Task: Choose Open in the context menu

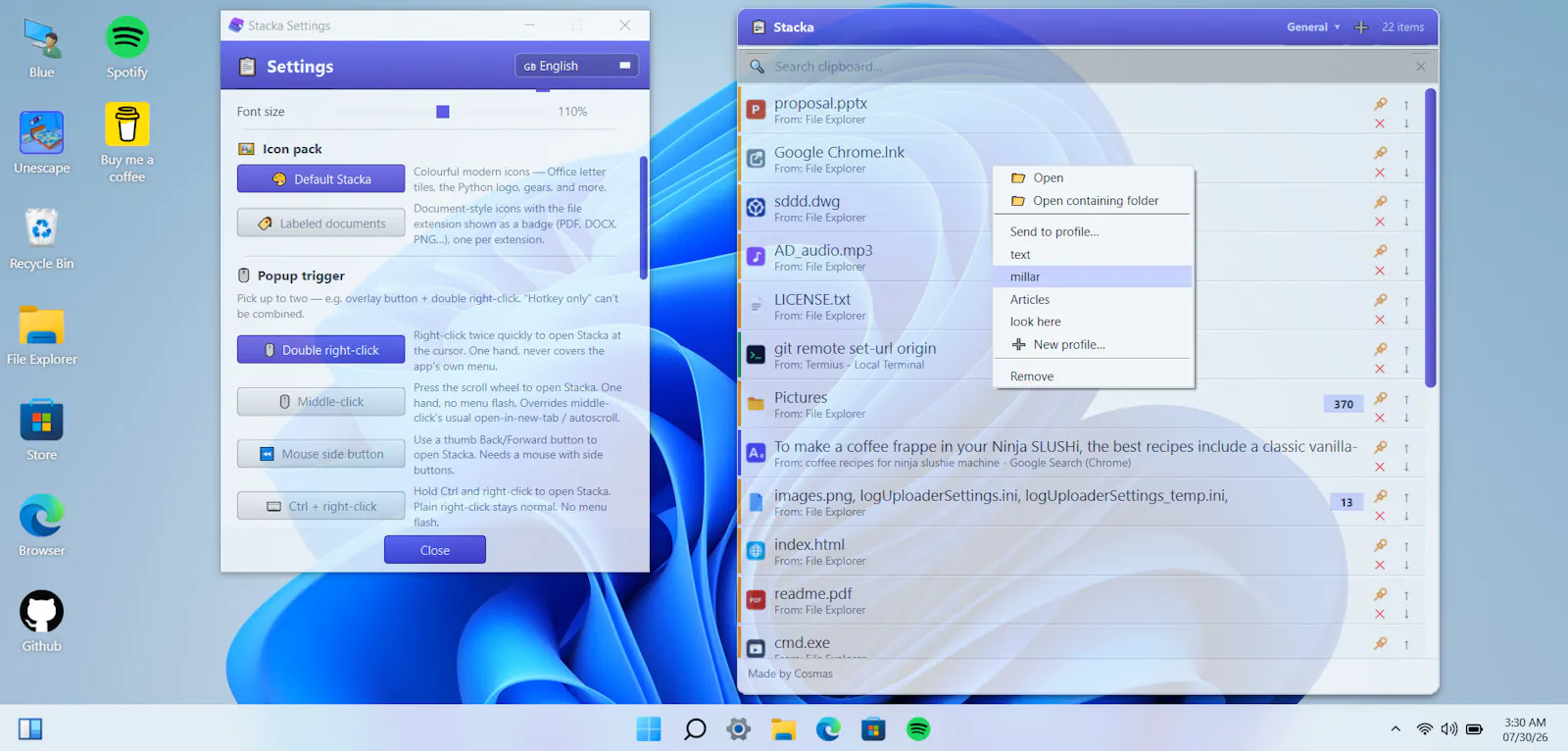Action: pos(1093,177)
